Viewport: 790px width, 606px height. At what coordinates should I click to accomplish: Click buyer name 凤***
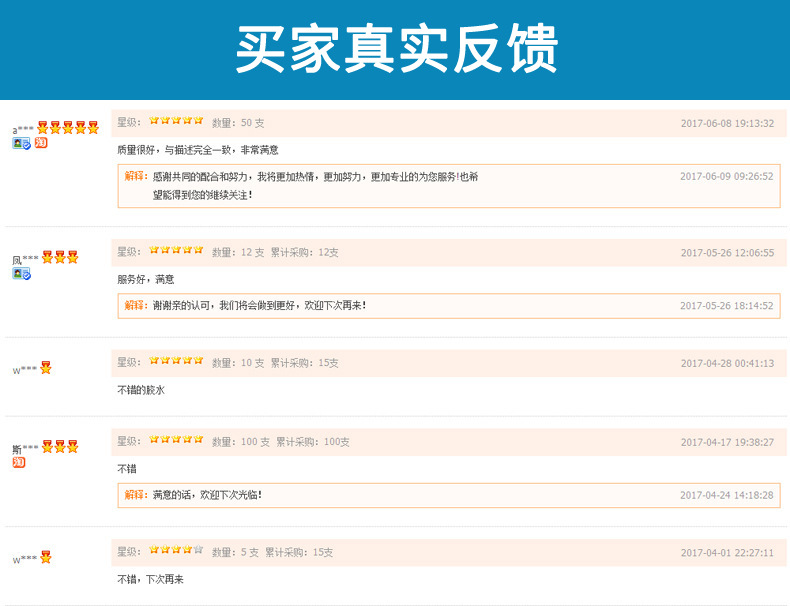click(25, 259)
